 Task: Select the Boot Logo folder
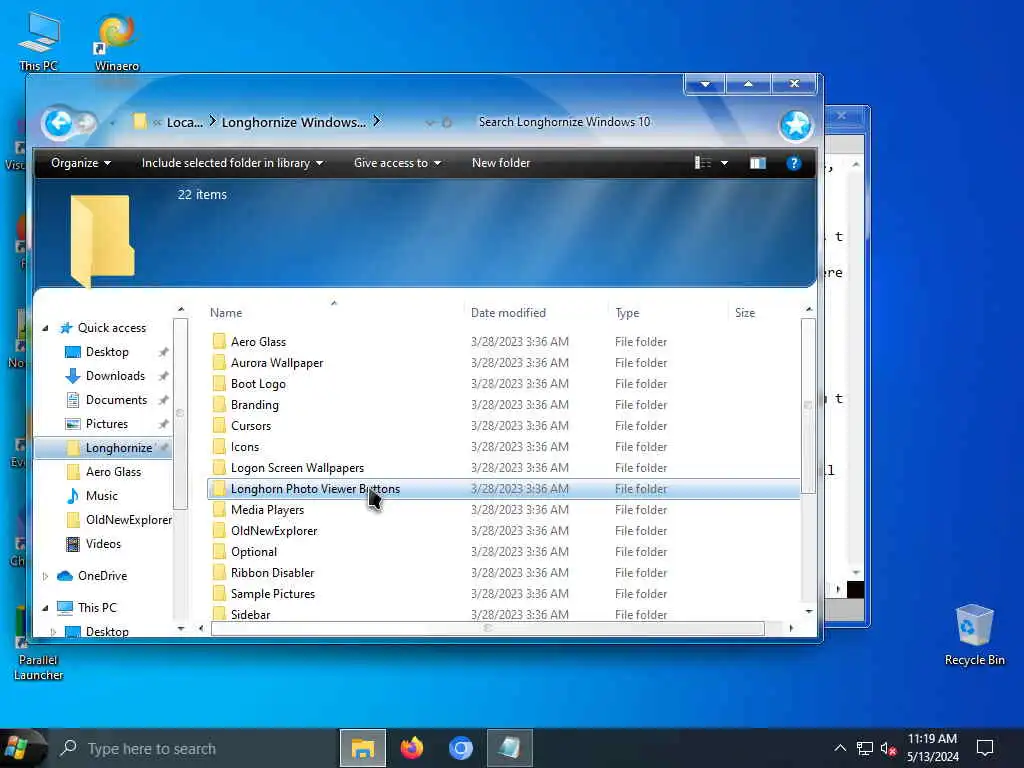[x=258, y=384]
